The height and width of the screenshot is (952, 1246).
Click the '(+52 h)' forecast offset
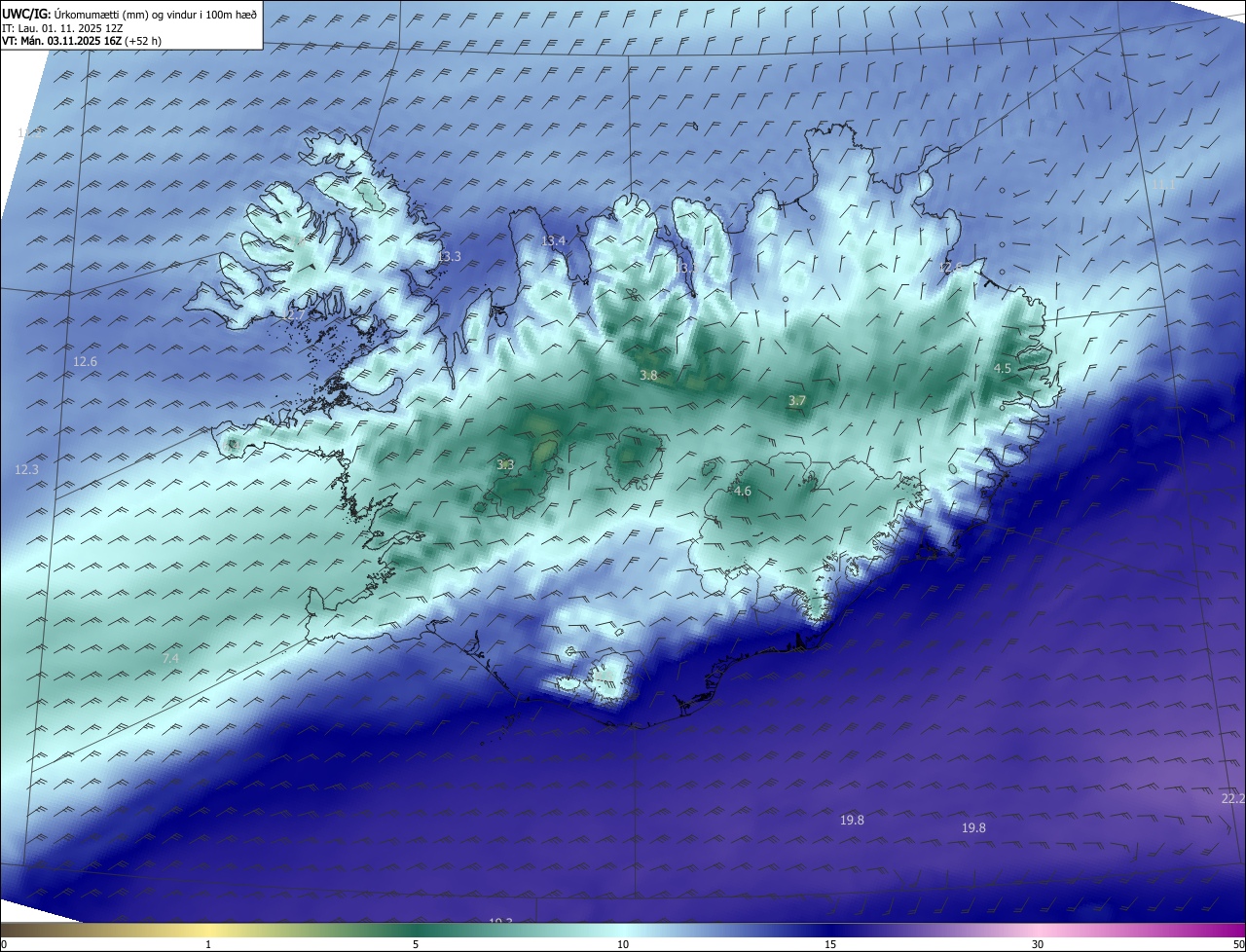(143, 41)
